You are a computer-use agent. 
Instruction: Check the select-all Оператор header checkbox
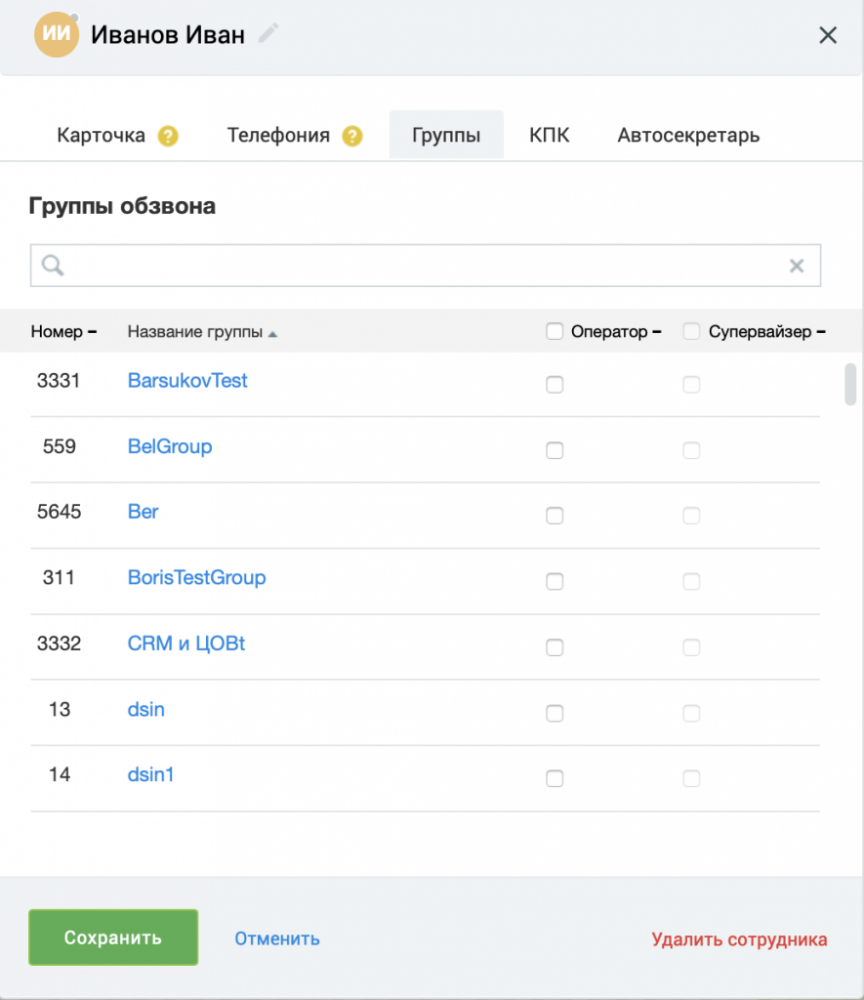click(555, 331)
